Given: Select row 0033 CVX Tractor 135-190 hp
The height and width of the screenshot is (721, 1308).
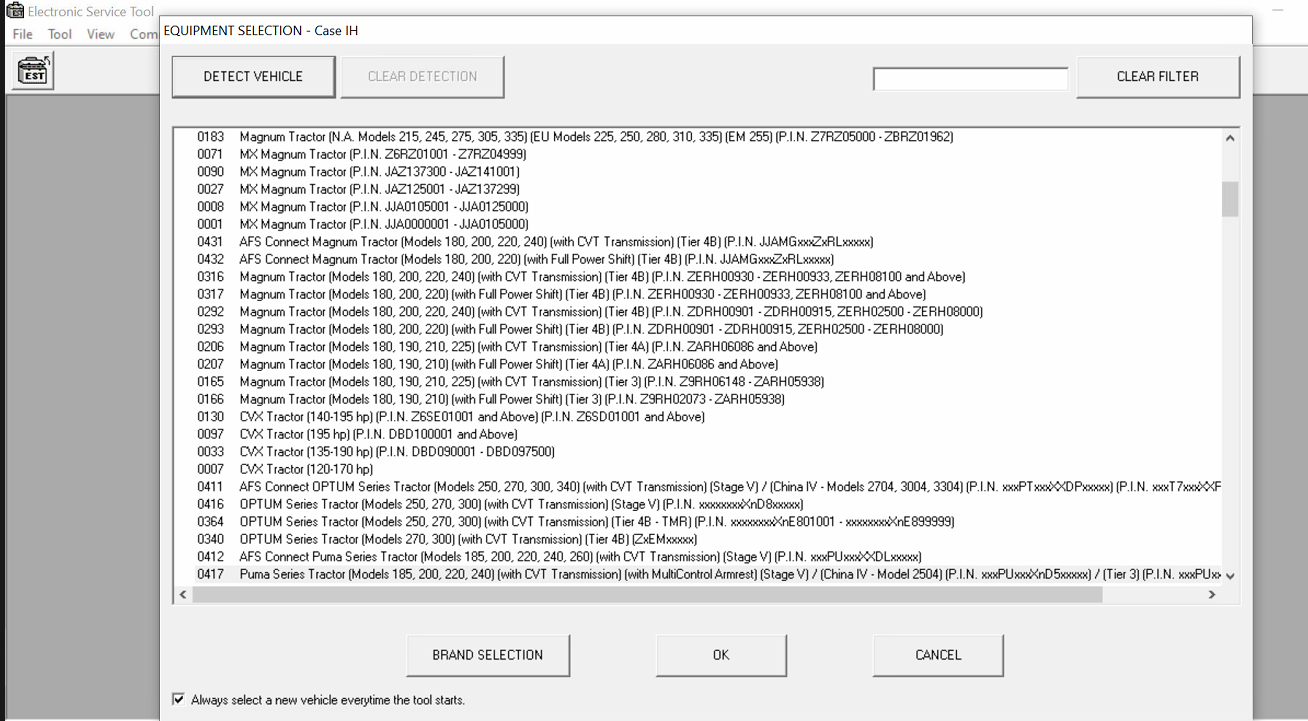Looking at the screenshot, I should [697, 452].
